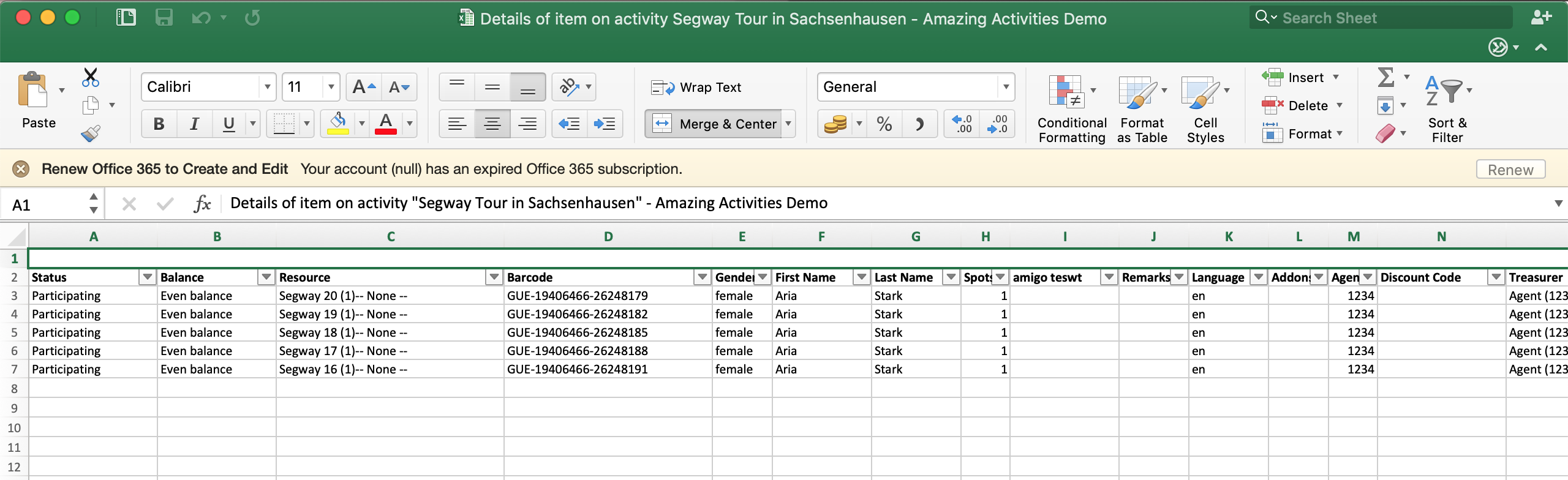
Task: Increase indent icon
Action: [605, 124]
